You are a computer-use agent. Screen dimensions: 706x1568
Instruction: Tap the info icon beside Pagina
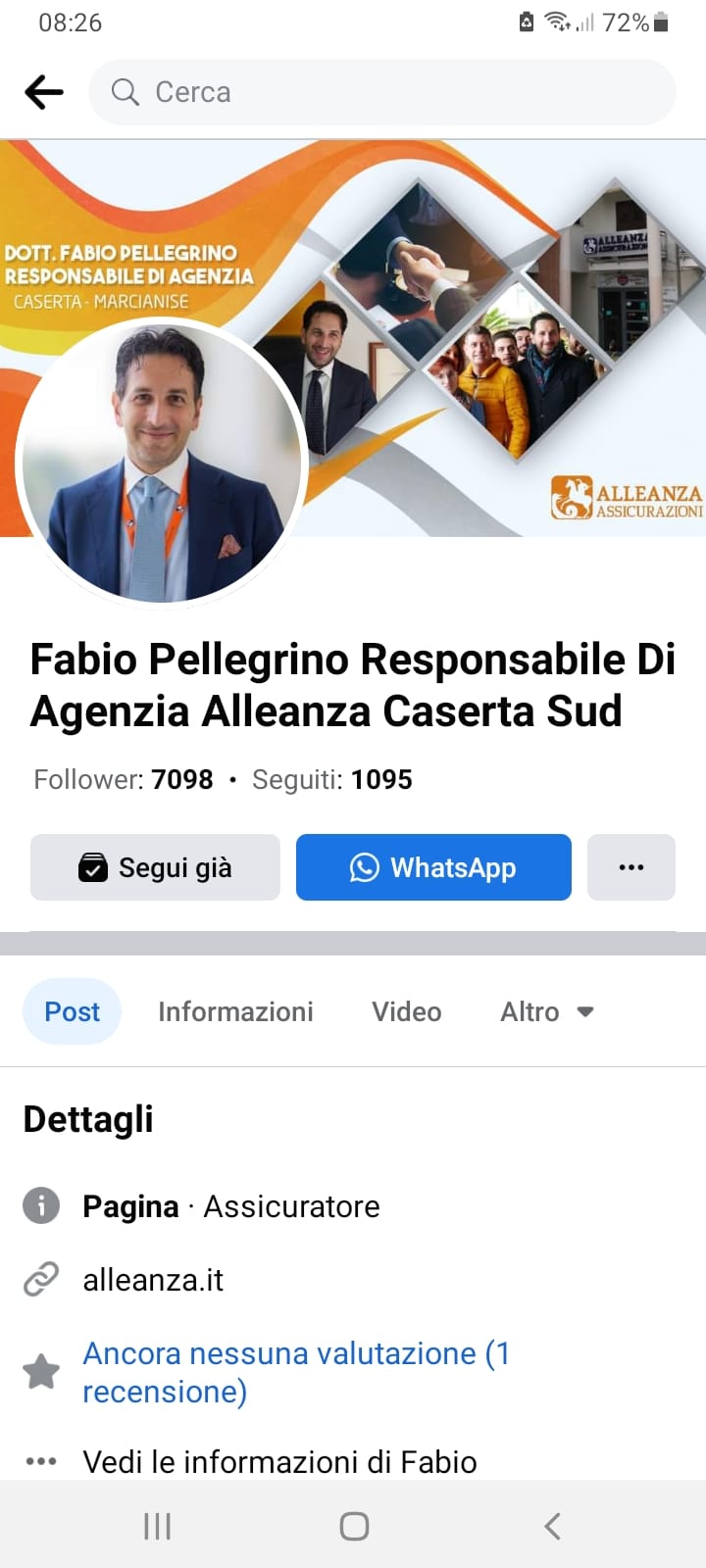tap(41, 1206)
